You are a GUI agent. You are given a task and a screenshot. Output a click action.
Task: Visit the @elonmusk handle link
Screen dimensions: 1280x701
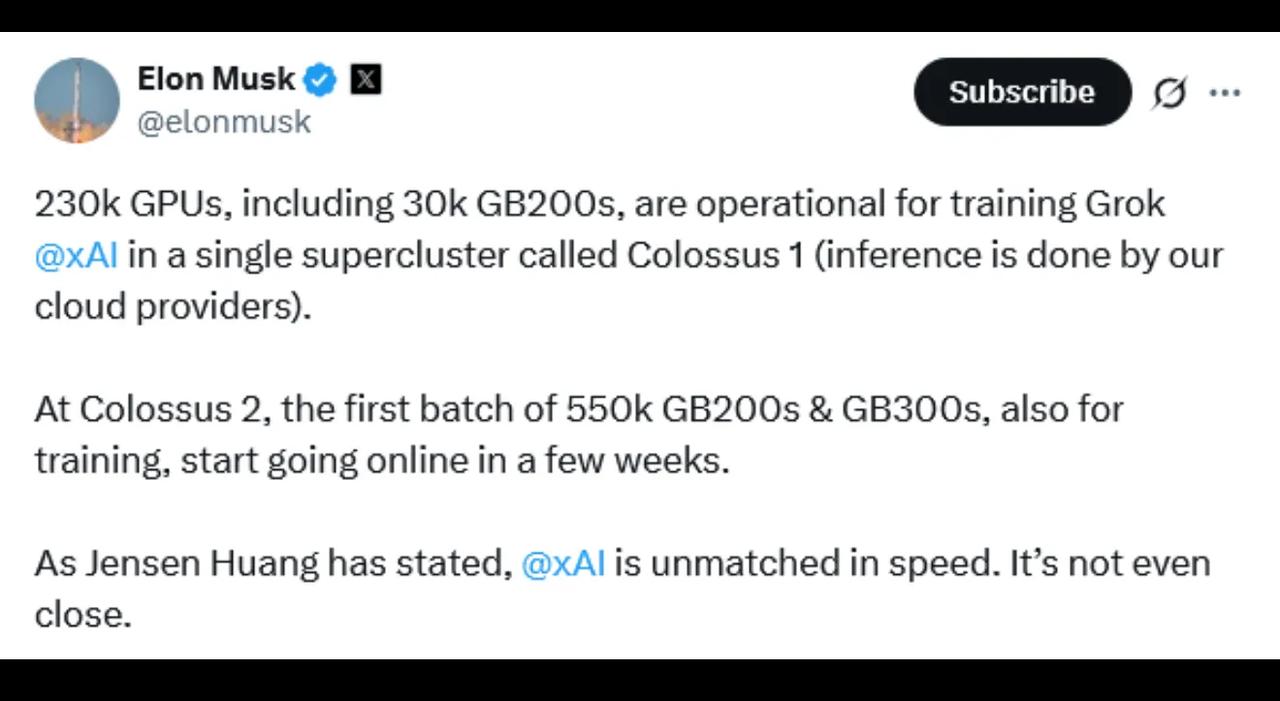224,122
